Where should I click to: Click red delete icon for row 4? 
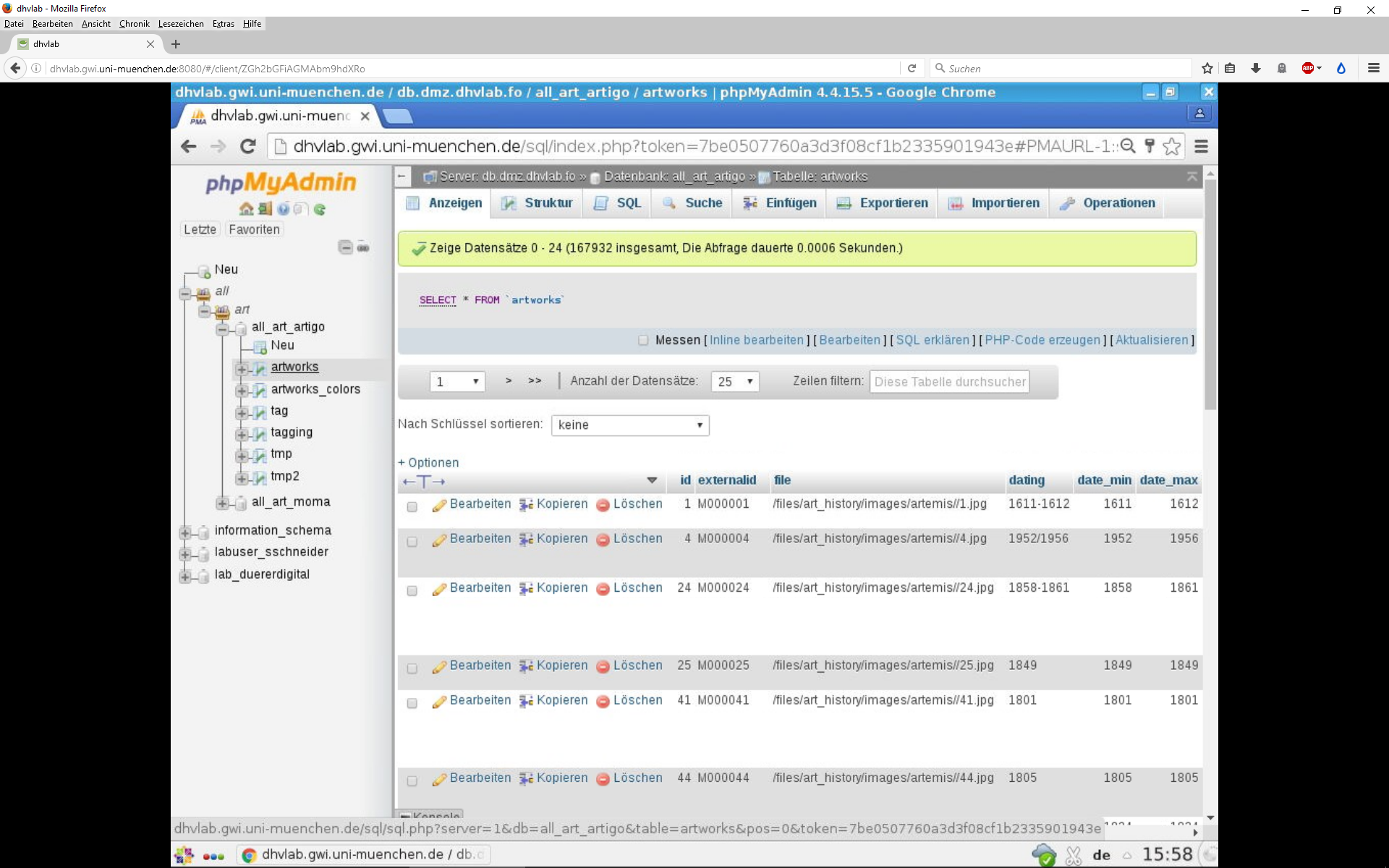point(603,540)
